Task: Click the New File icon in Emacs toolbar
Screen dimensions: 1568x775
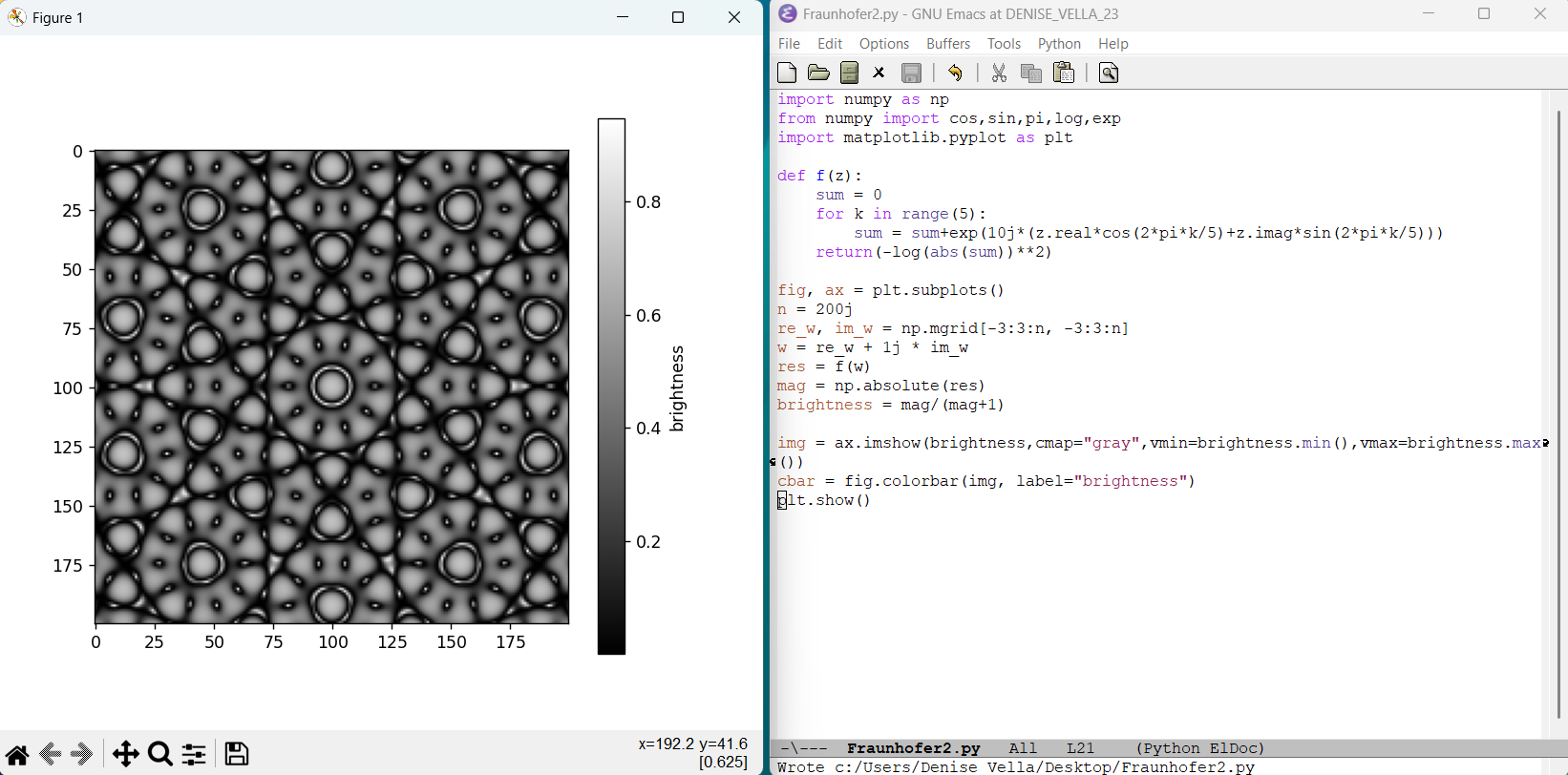Action: point(787,73)
